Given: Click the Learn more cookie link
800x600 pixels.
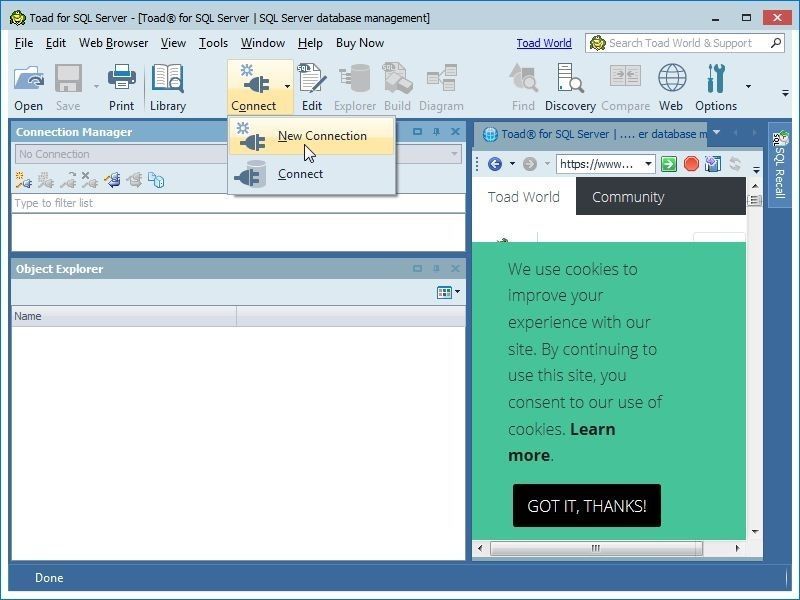Looking at the screenshot, I should (562, 442).
